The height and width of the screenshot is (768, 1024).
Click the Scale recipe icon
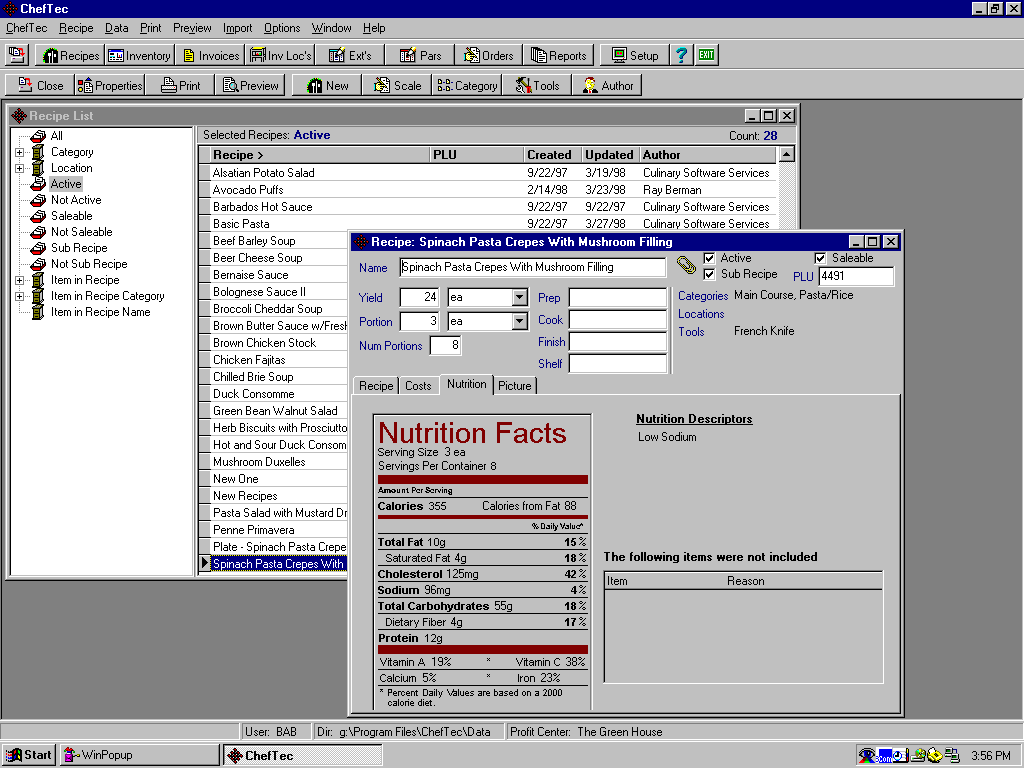(x=397, y=85)
